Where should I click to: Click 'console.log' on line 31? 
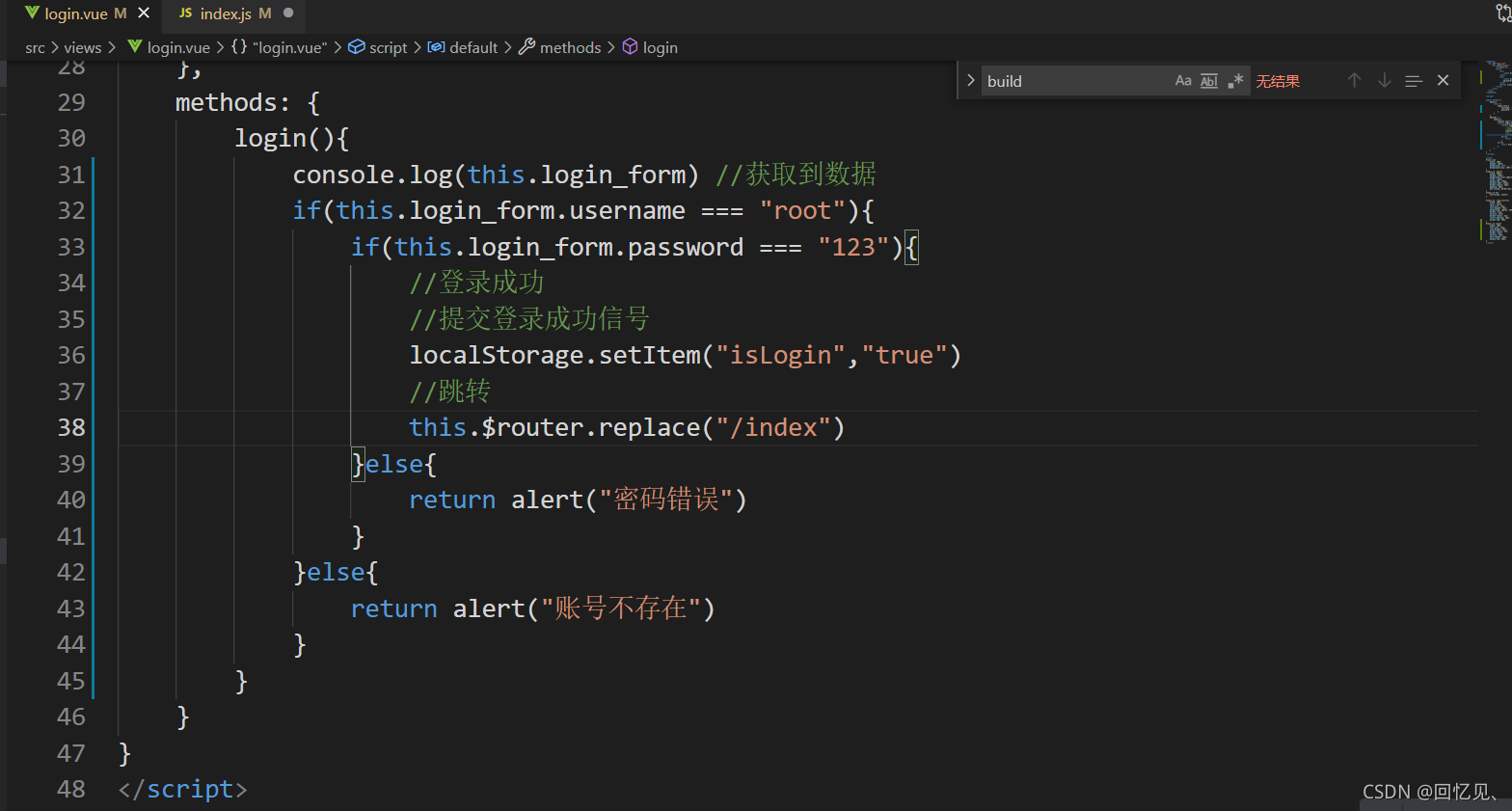(x=372, y=175)
